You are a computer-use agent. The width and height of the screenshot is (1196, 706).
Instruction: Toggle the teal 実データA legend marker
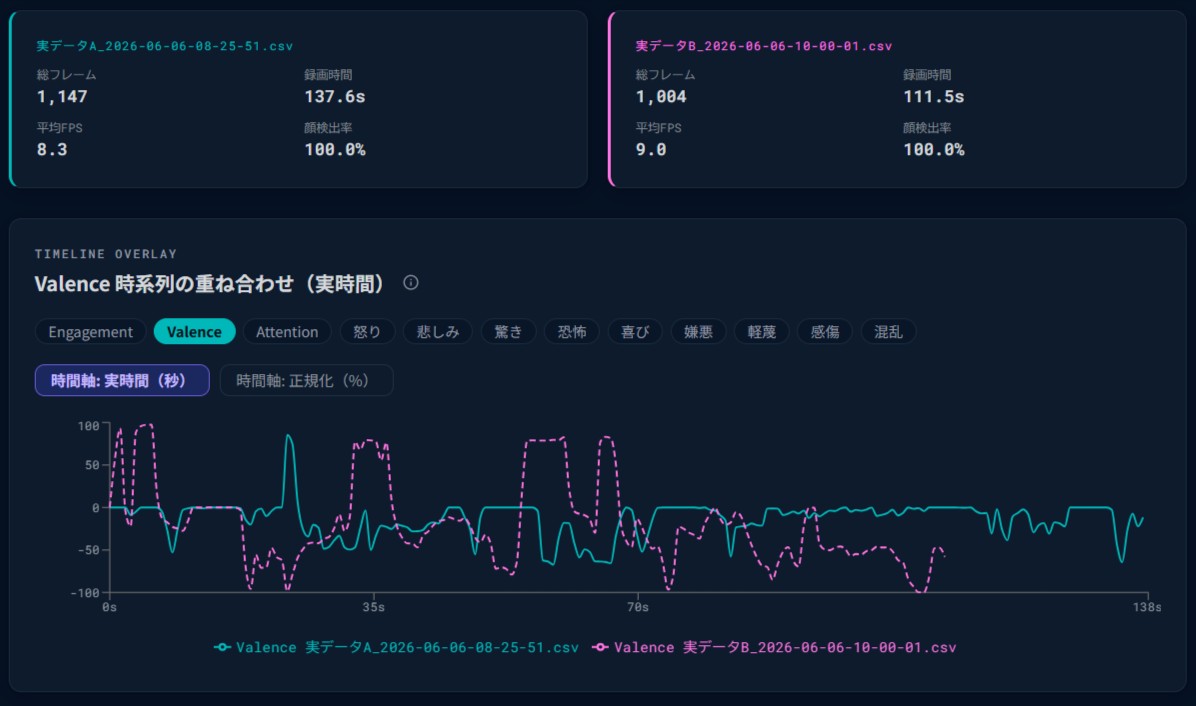coord(222,647)
